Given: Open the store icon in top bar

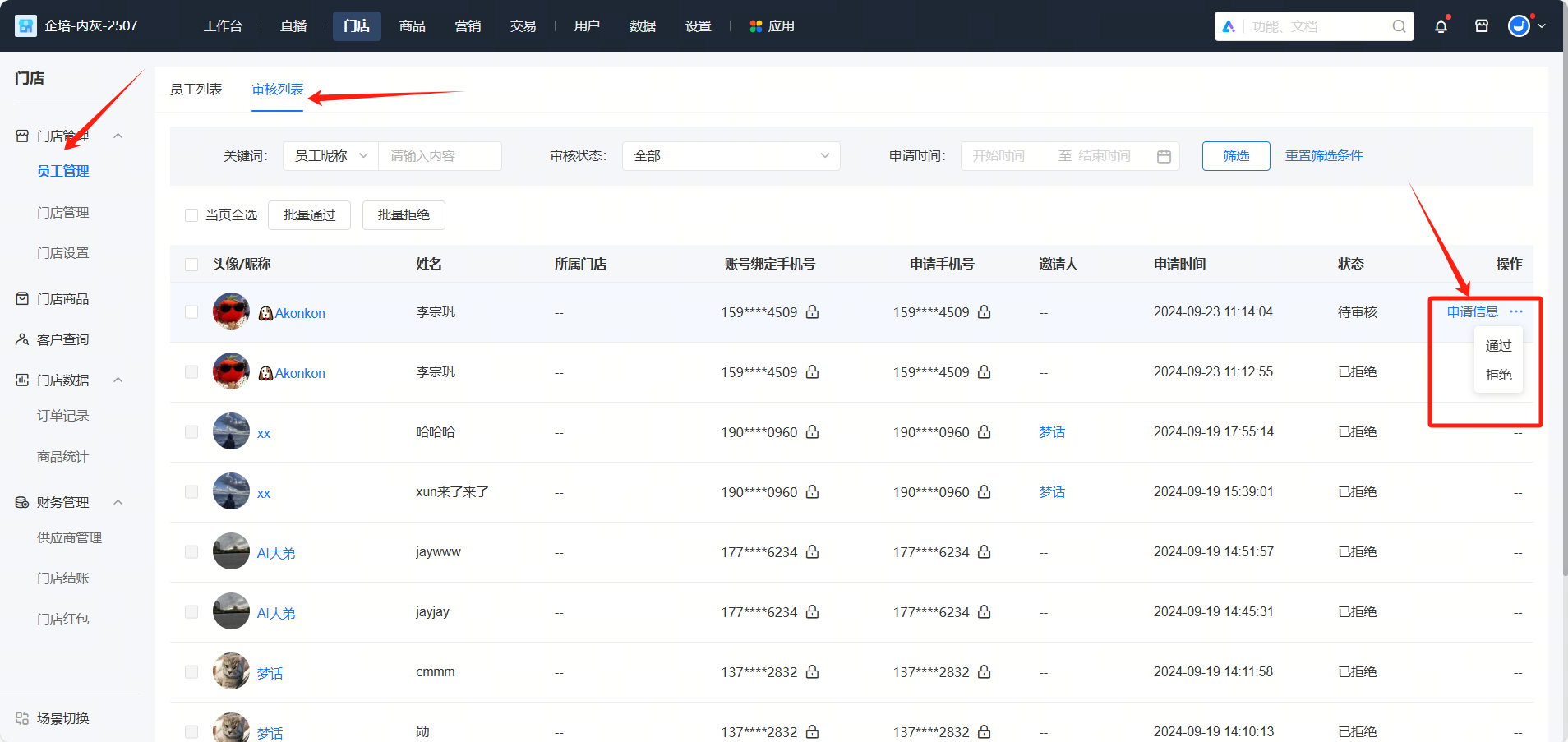Looking at the screenshot, I should (x=1482, y=26).
